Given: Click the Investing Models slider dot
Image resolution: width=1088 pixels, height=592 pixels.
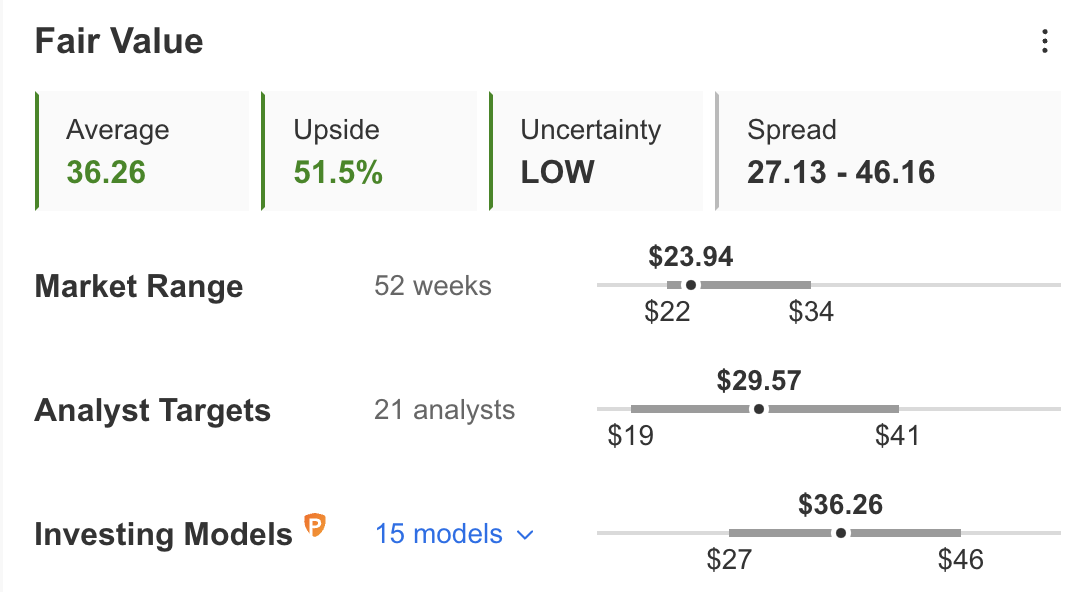Looking at the screenshot, I should pos(841,533).
